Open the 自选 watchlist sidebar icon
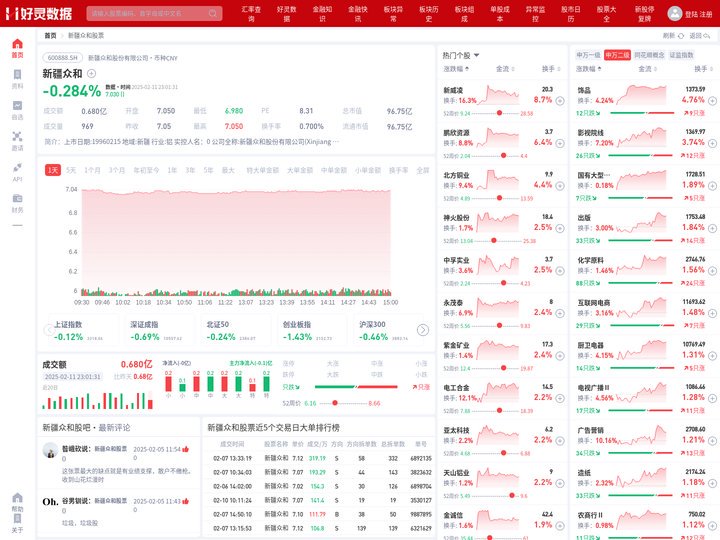Screen dimensions: 720x540 pyautogui.click(x=17, y=106)
